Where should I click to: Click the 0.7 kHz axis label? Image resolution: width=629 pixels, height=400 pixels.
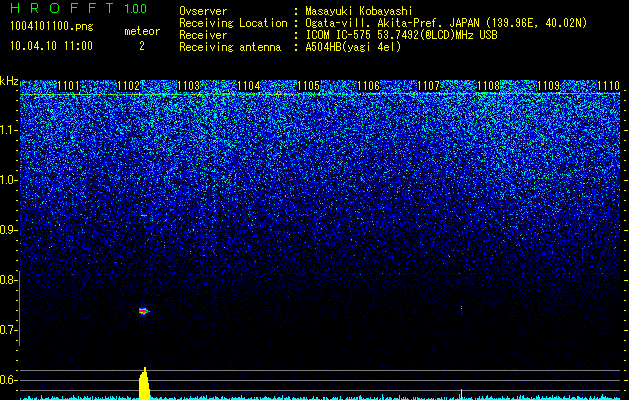tap(8, 330)
